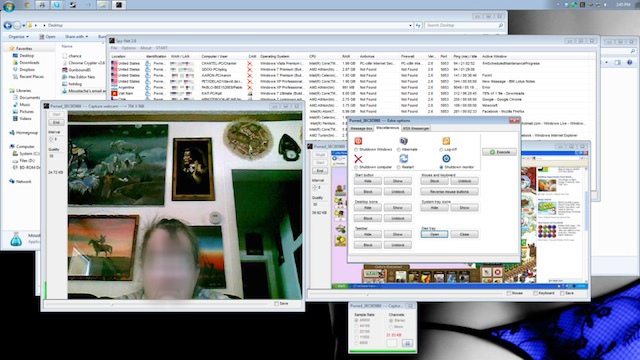Open the Options menu in Spy-Net

[128, 48]
